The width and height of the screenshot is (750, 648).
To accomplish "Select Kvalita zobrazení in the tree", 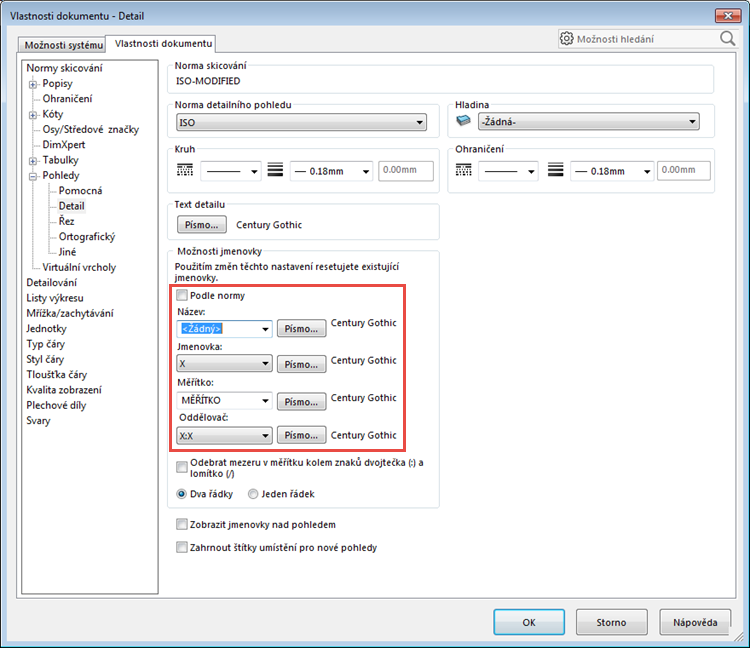I will coord(64,389).
